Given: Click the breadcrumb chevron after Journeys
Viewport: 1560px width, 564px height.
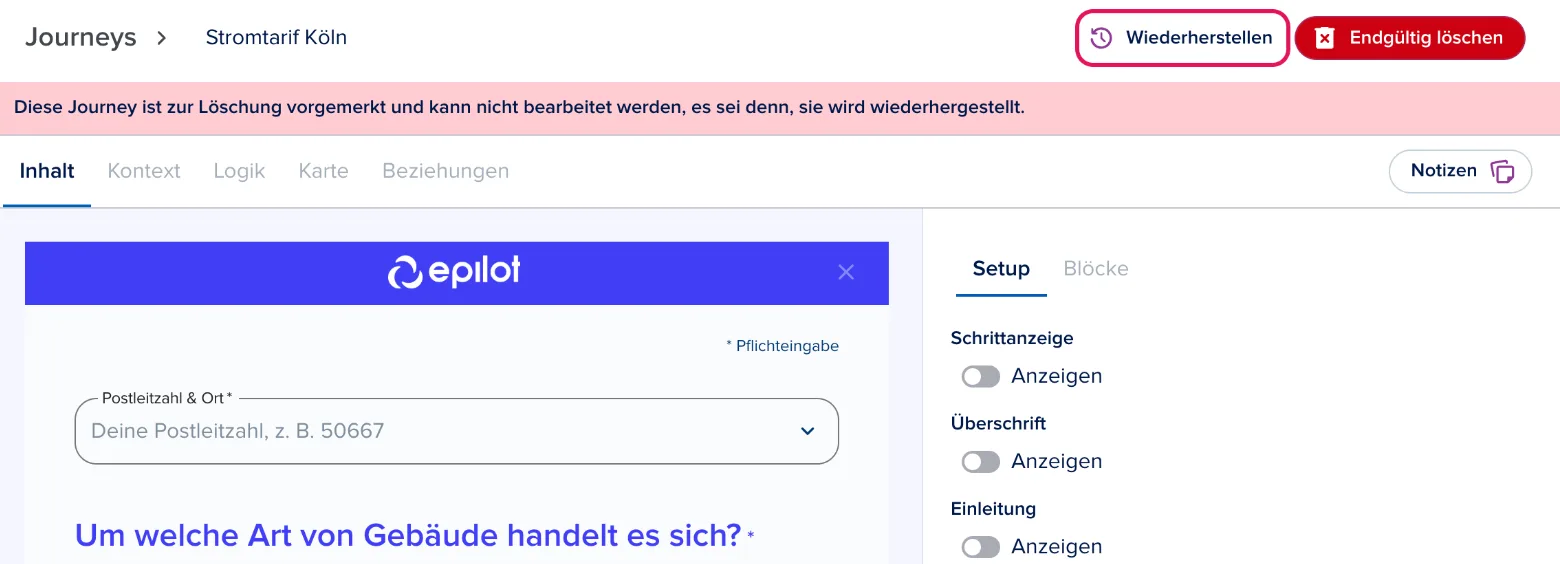Looking at the screenshot, I should (162, 38).
